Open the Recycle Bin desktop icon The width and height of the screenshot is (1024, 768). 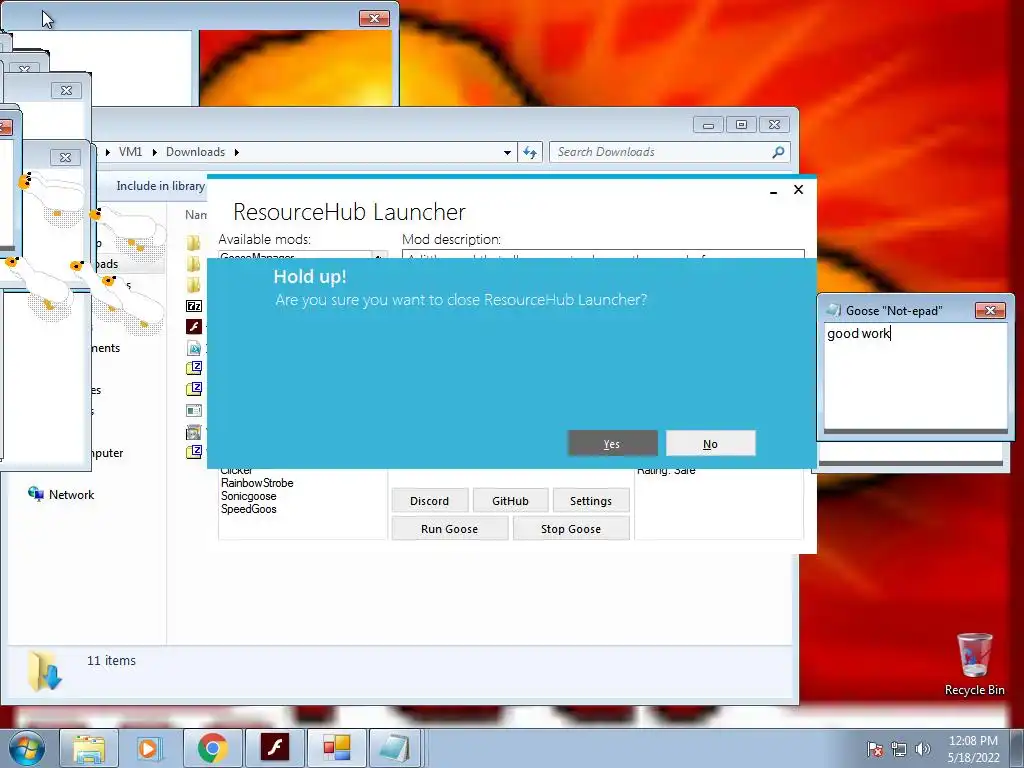[x=974, y=665]
